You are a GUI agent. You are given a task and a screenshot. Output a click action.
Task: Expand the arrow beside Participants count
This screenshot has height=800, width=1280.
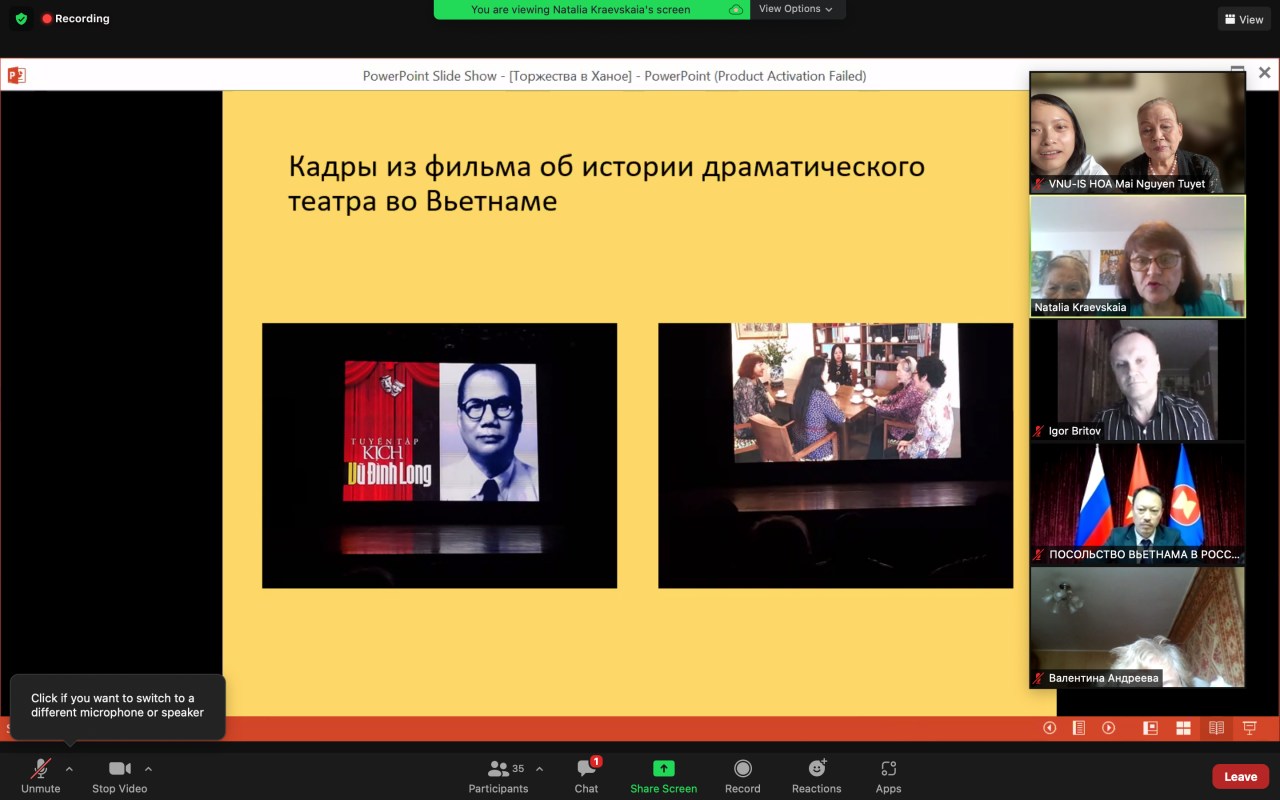click(539, 769)
